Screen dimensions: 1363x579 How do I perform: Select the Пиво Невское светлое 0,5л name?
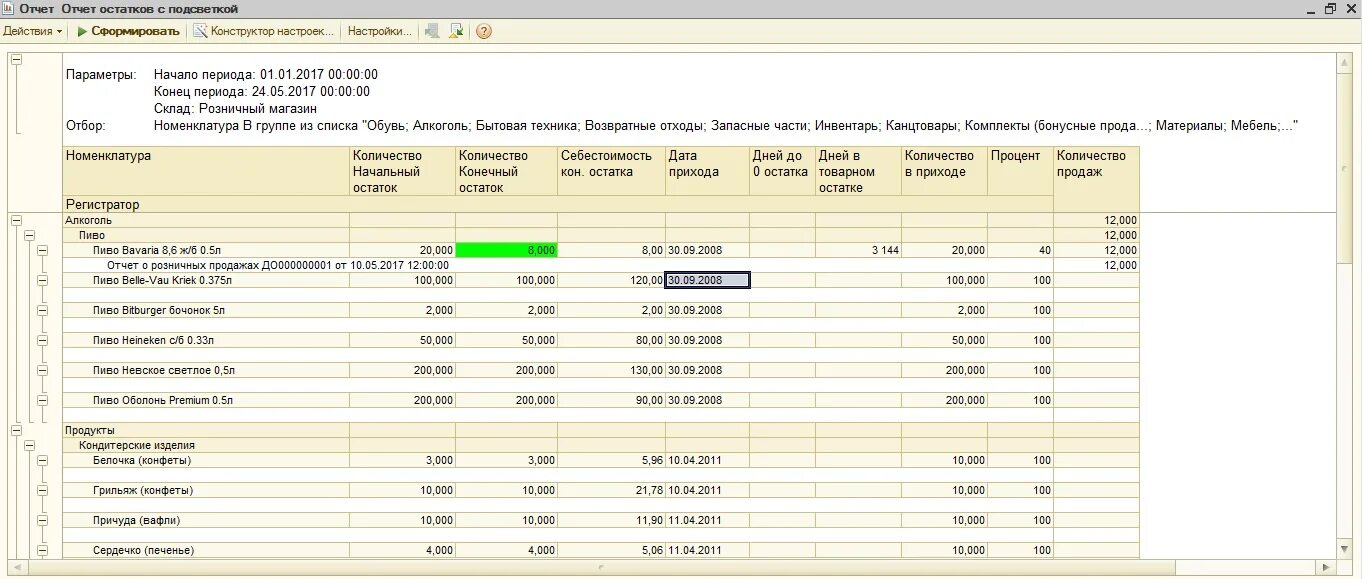(206, 370)
